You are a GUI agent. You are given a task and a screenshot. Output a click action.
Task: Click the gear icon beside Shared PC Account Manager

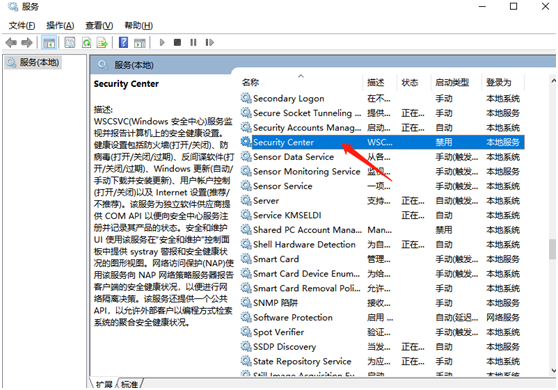(246, 229)
